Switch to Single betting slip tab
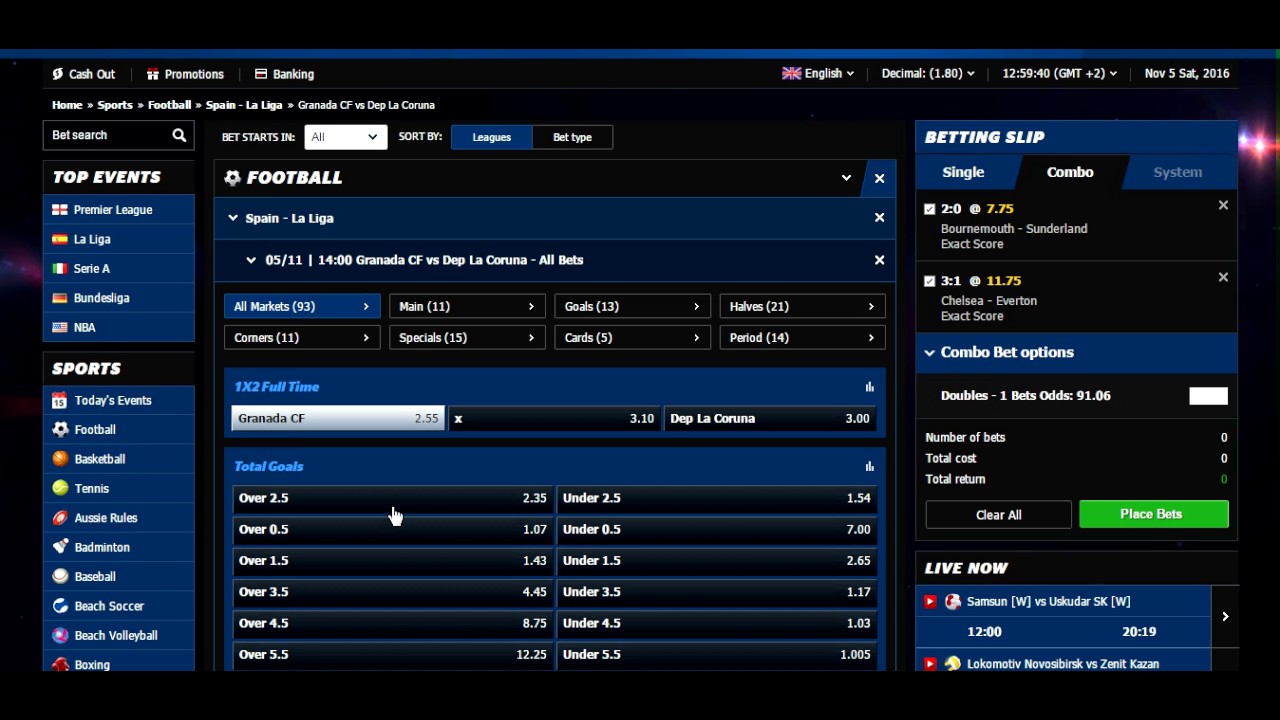The width and height of the screenshot is (1280, 720). 963,172
